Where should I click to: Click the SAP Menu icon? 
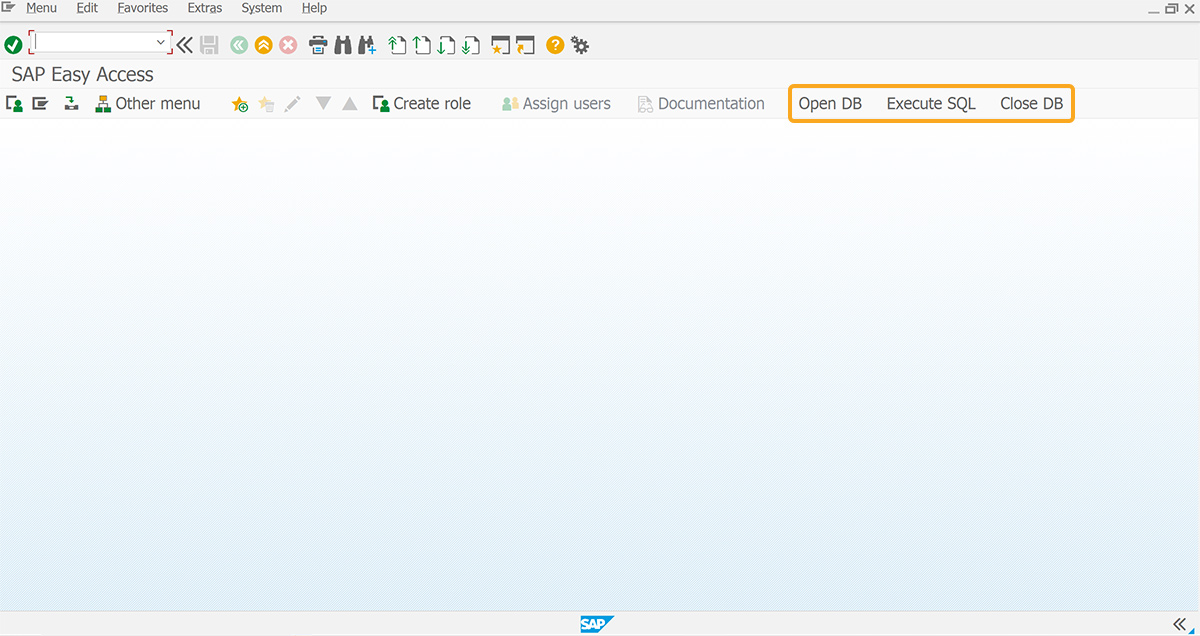click(x=40, y=104)
